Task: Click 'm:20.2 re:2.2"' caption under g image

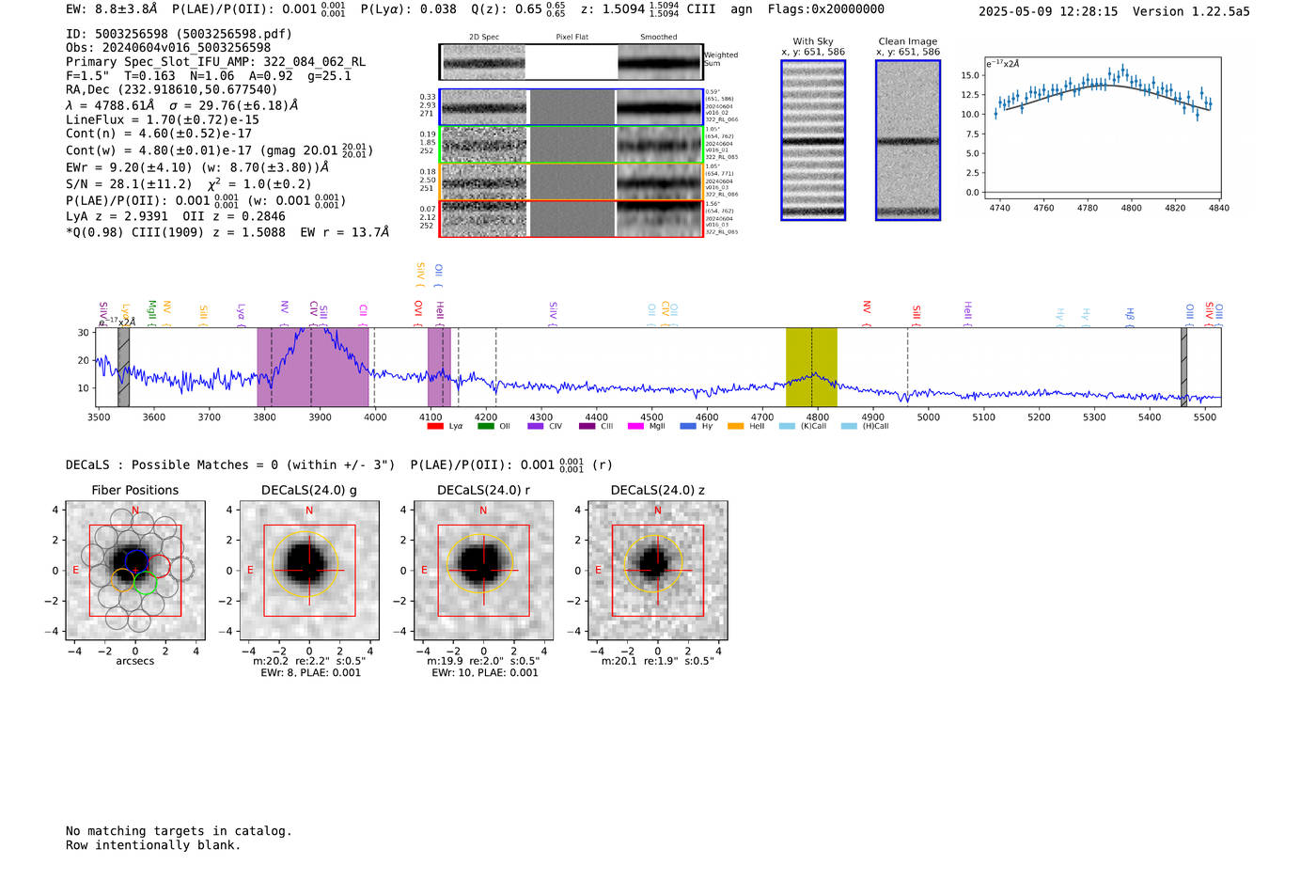Action: click(309, 661)
